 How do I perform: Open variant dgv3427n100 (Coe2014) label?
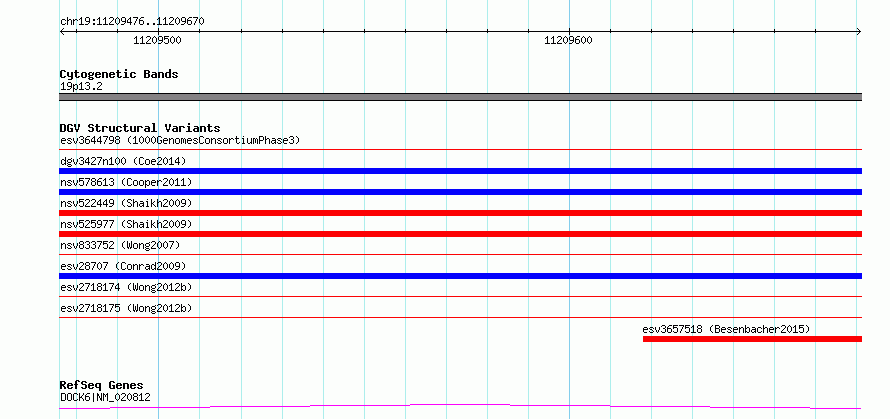pyautogui.click(x=123, y=161)
